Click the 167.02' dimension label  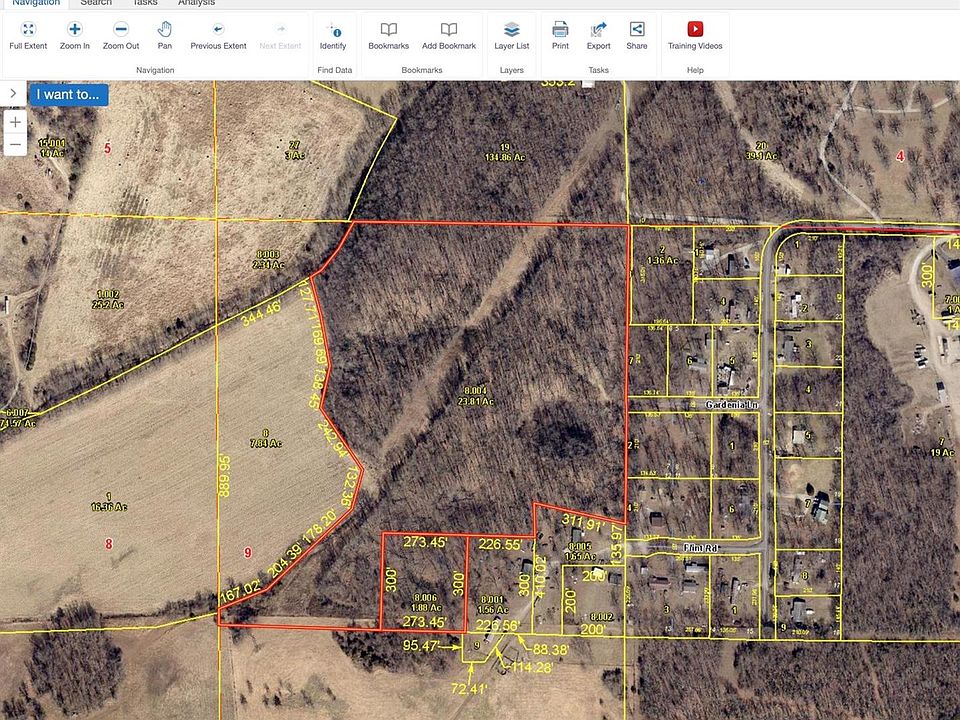(x=242, y=591)
